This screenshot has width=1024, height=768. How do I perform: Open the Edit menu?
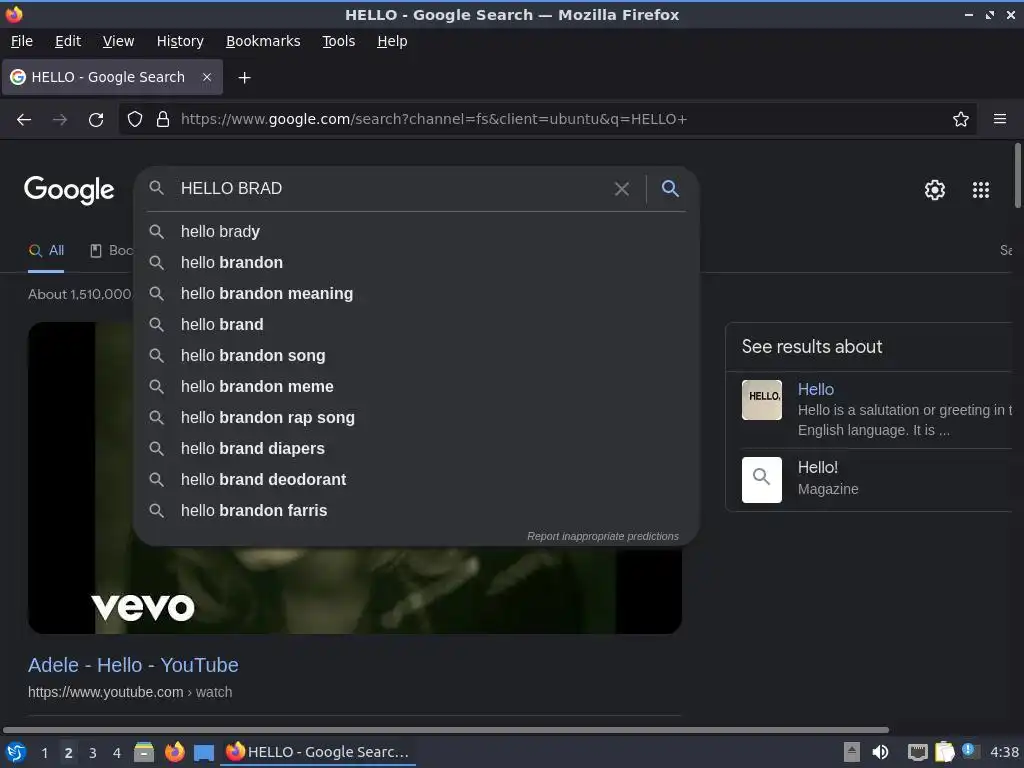[68, 41]
